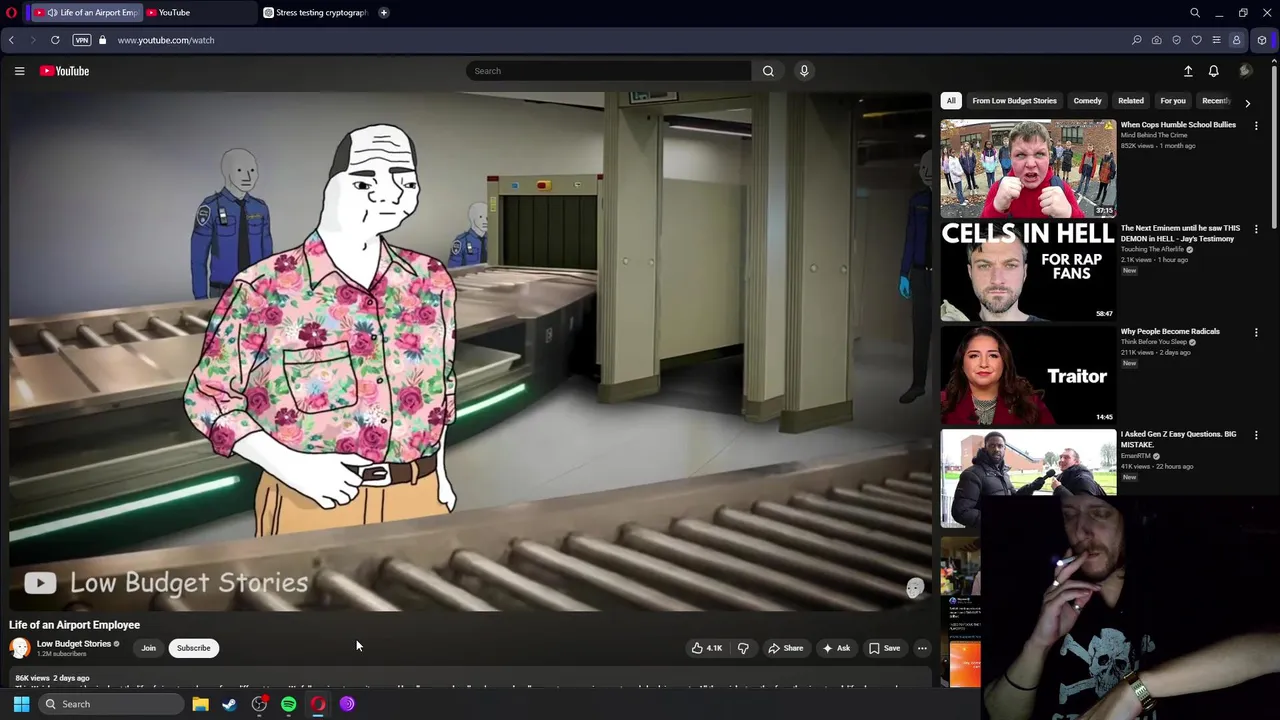Image resolution: width=1280 pixels, height=720 pixels.
Task: Open I Asked Gen Z Easy Questions title
Action: click(x=1178, y=439)
